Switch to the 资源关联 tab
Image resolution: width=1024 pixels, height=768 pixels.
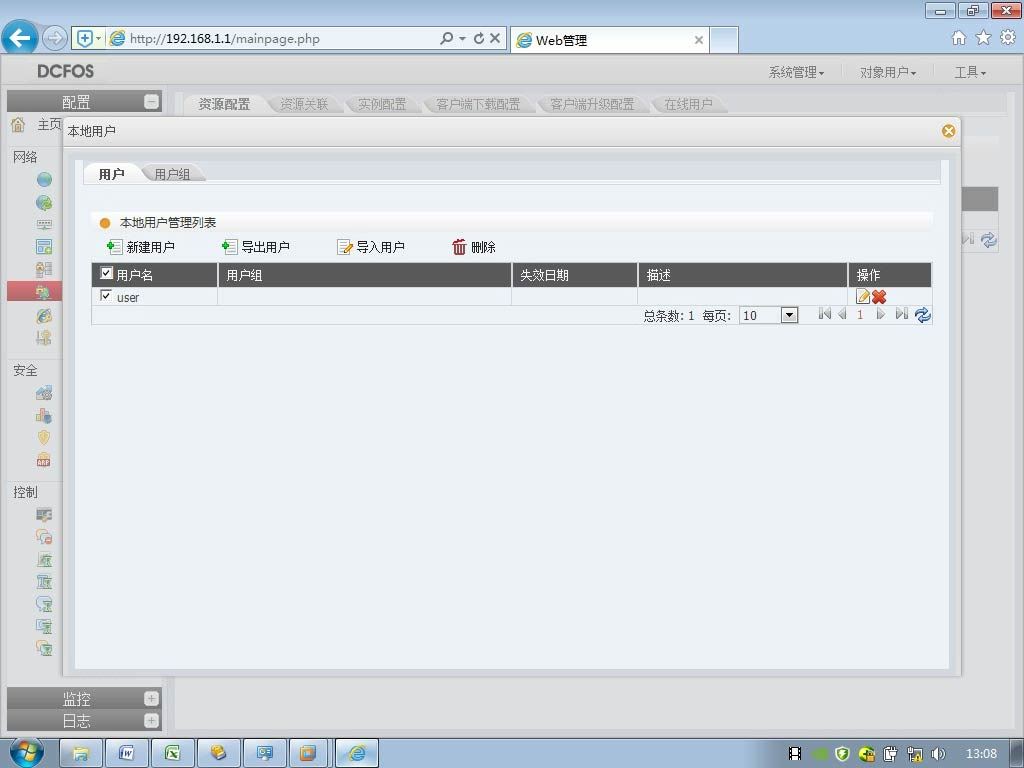click(x=304, y=104)
